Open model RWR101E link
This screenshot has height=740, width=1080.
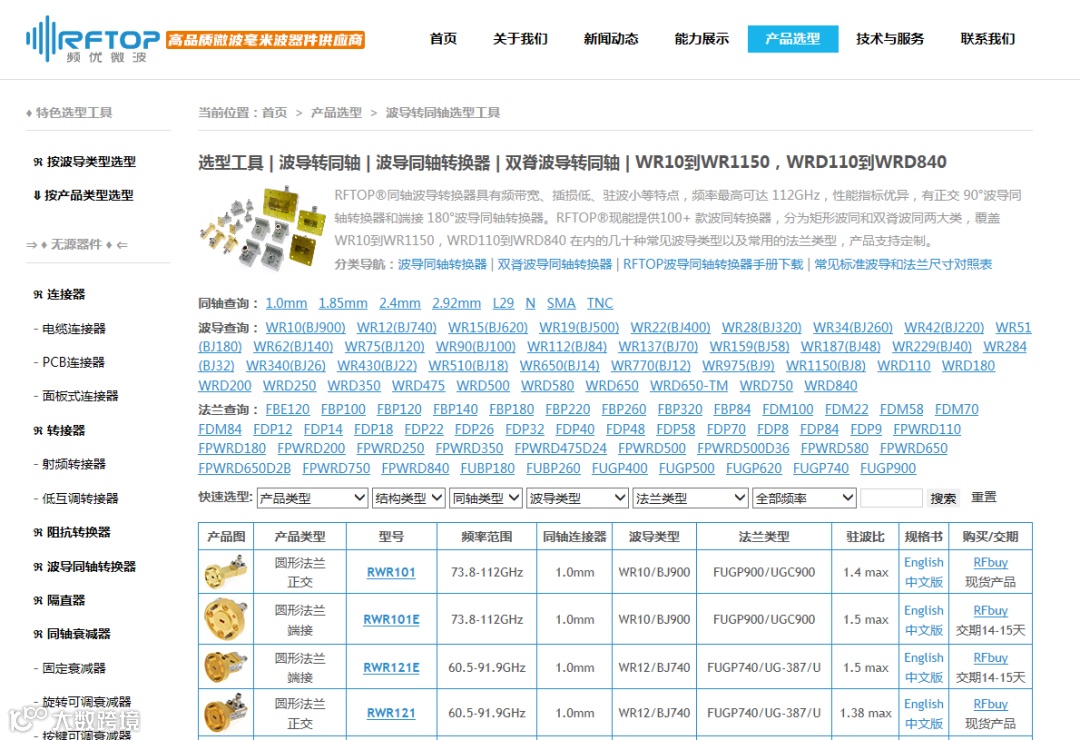tap(391, 619)
